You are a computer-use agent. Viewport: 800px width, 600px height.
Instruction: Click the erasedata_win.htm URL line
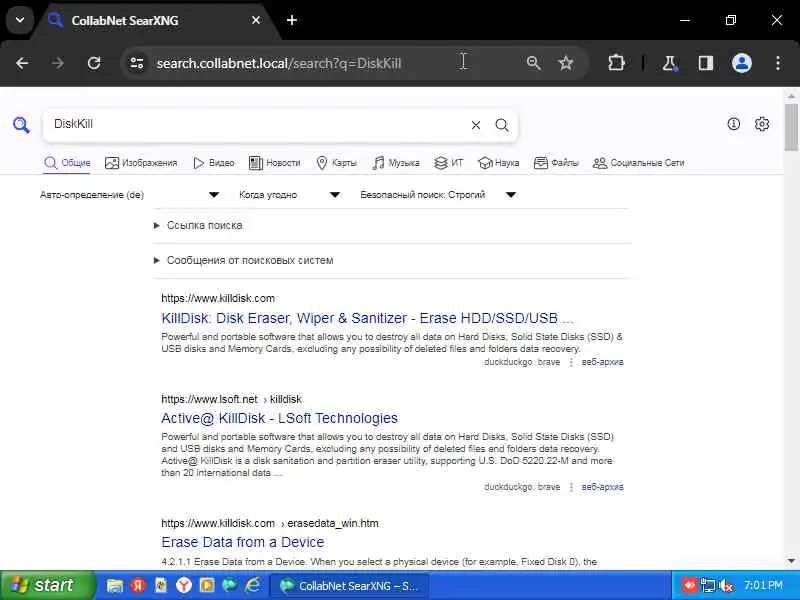click(x=270, y=523)
